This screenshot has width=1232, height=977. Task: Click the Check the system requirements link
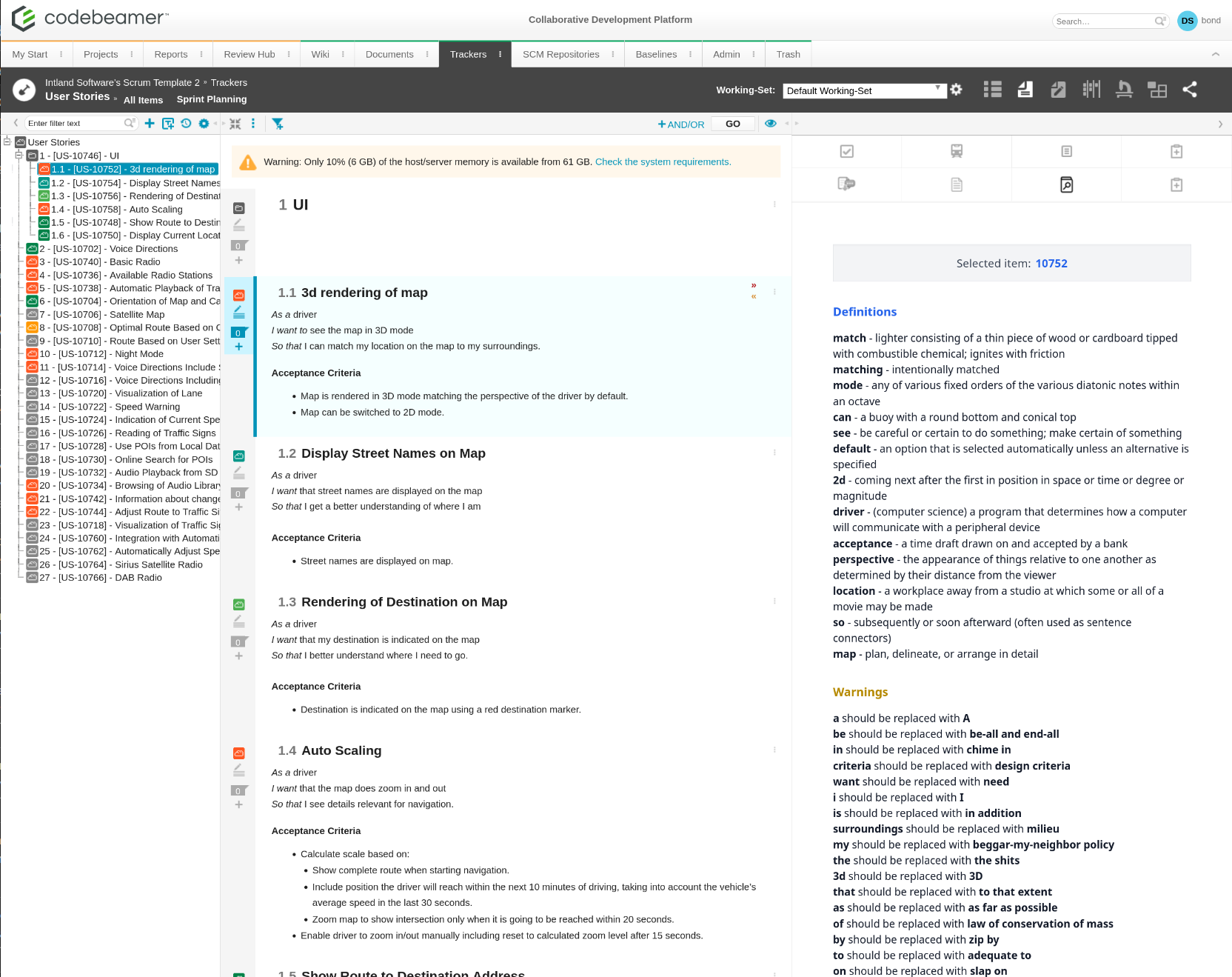coord(662,161)
